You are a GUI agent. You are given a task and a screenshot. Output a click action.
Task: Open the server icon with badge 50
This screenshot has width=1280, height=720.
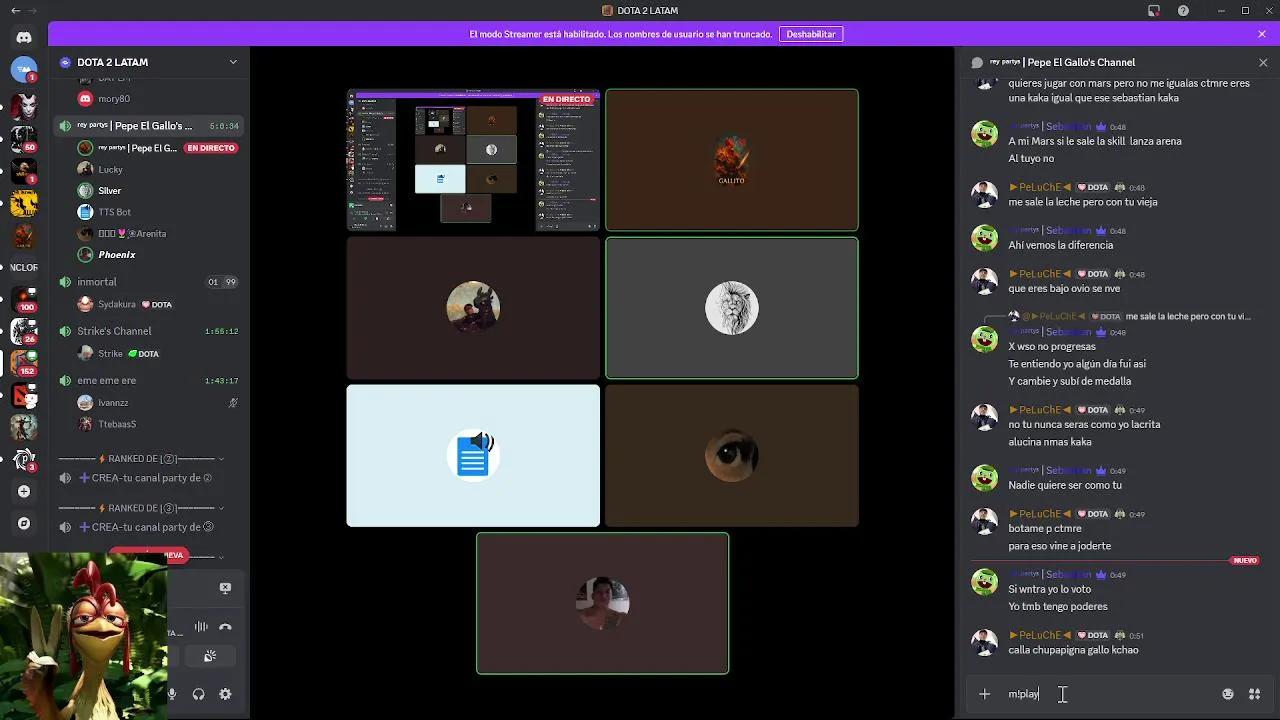[x=24, y=139]
